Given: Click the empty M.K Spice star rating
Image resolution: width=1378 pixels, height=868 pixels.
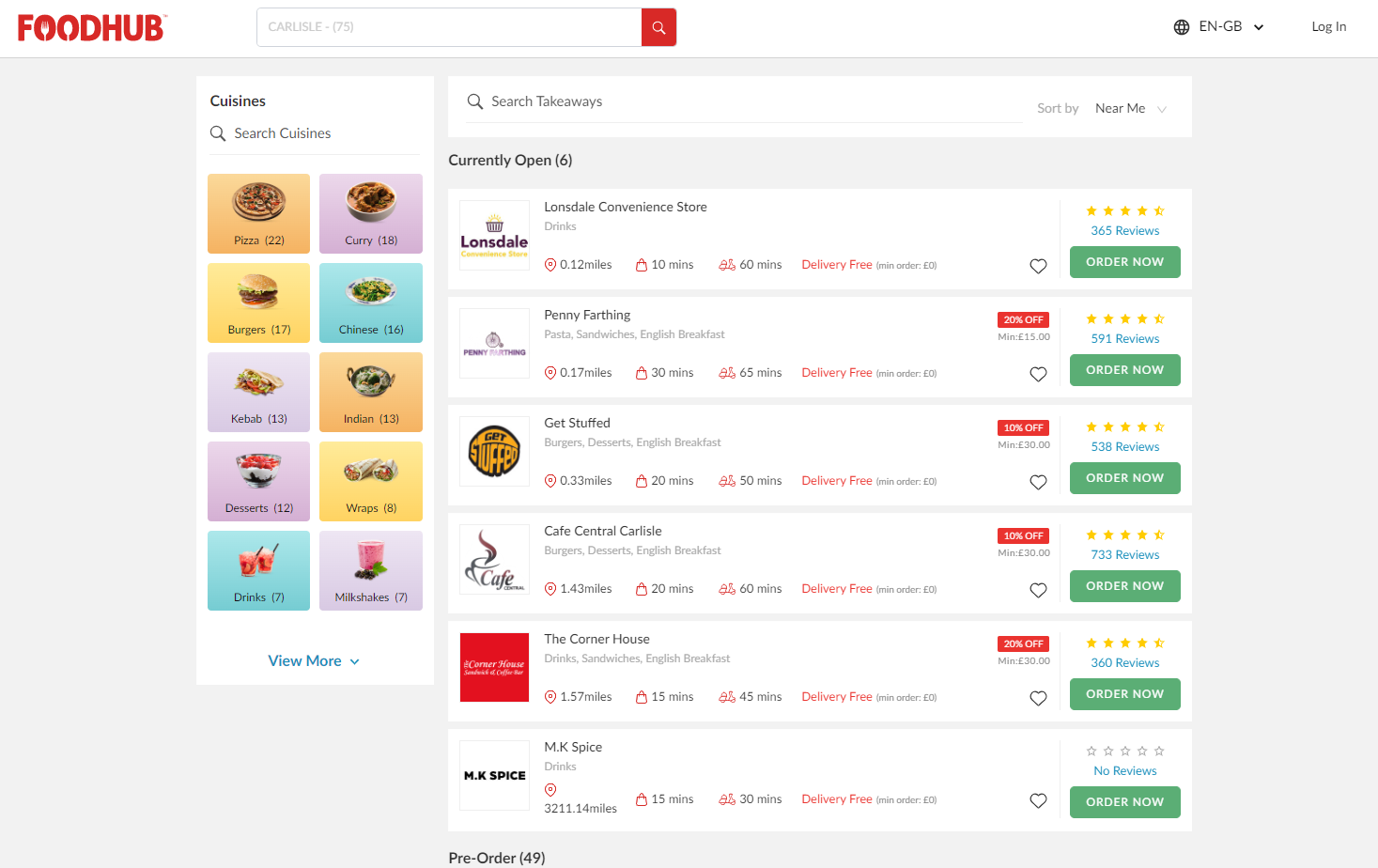Looking at the screenshot, I should tap(1124, 752).
